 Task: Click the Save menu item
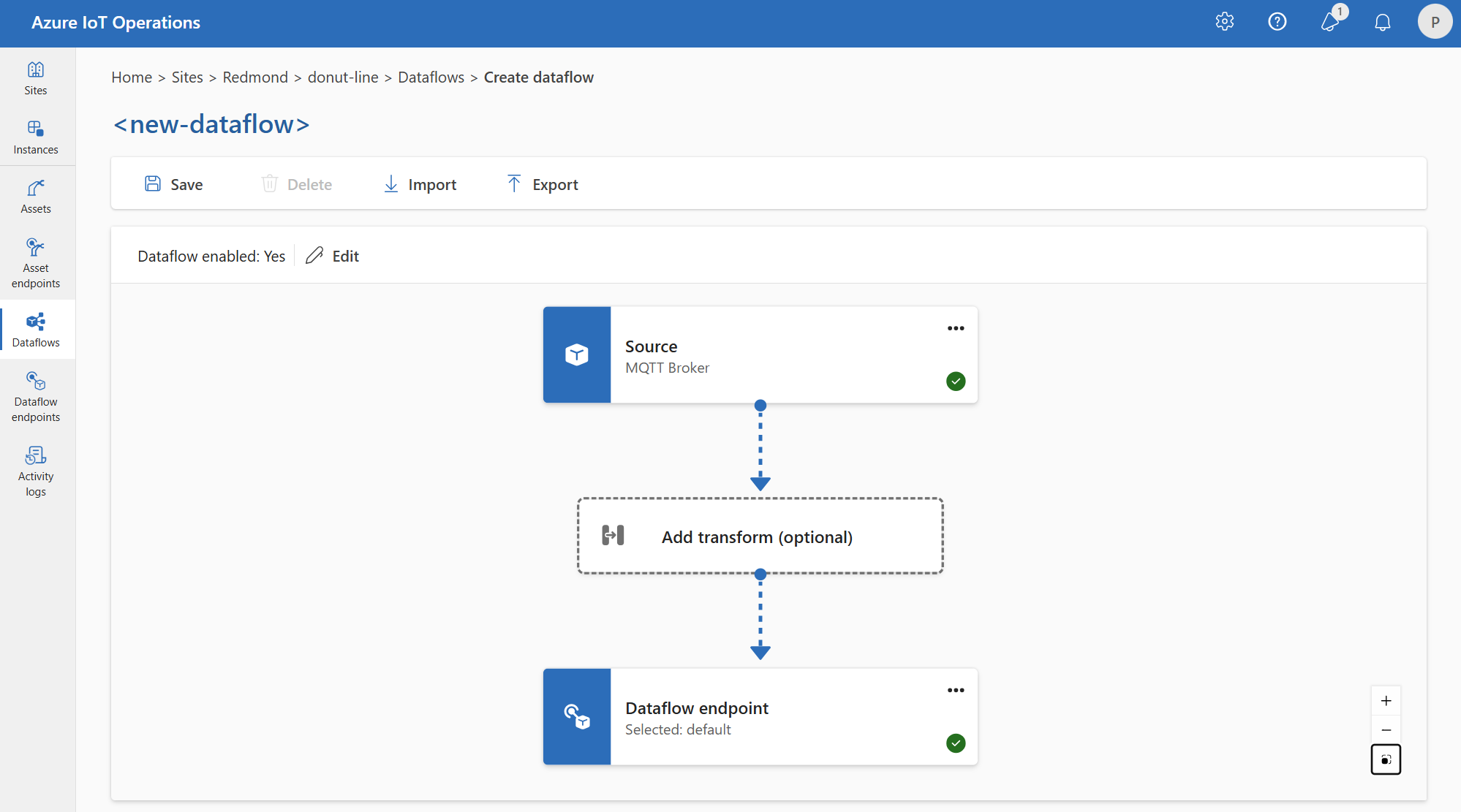pyautogui.click(x=173, y=184)
